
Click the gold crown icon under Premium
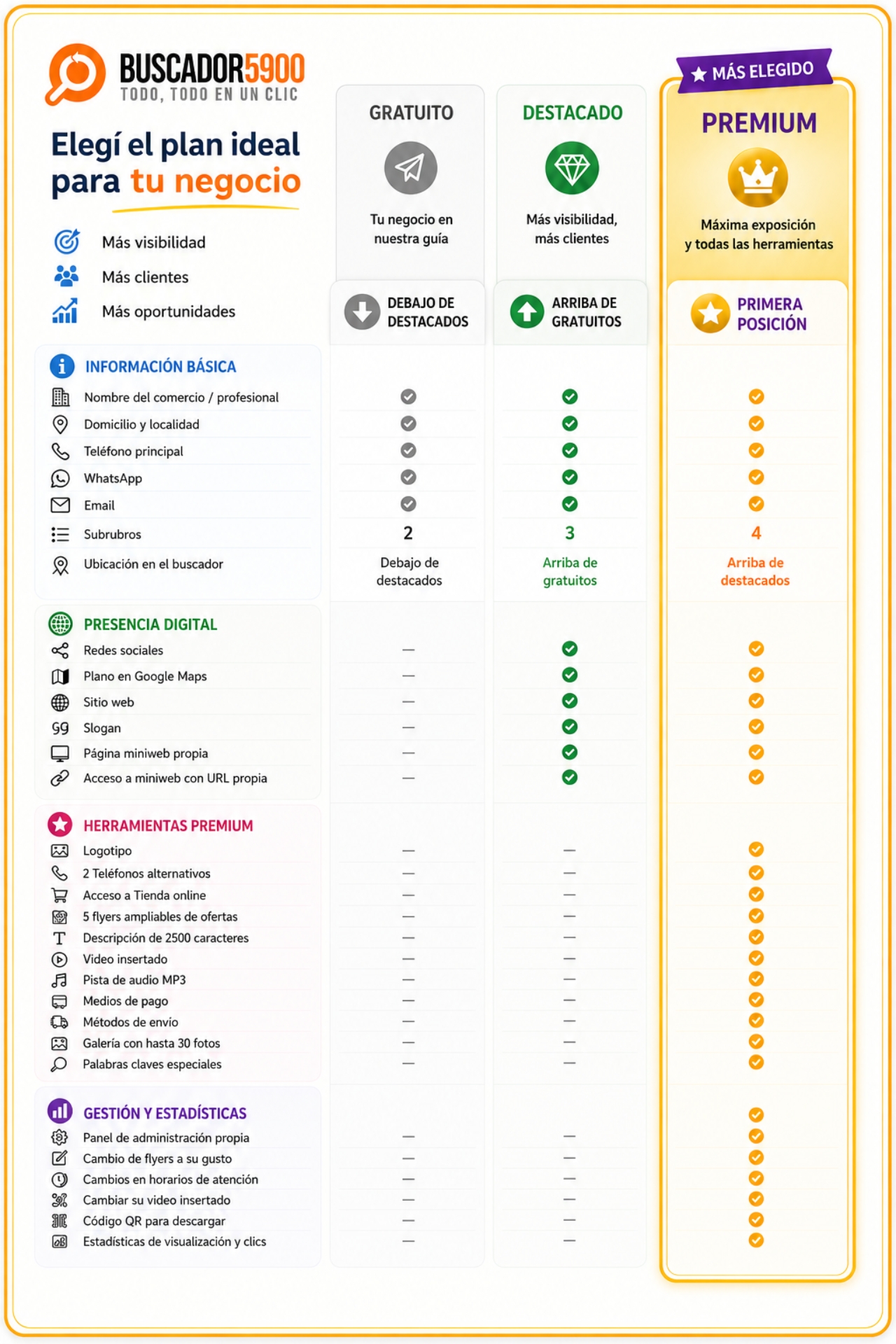click(x=757, y=178)
